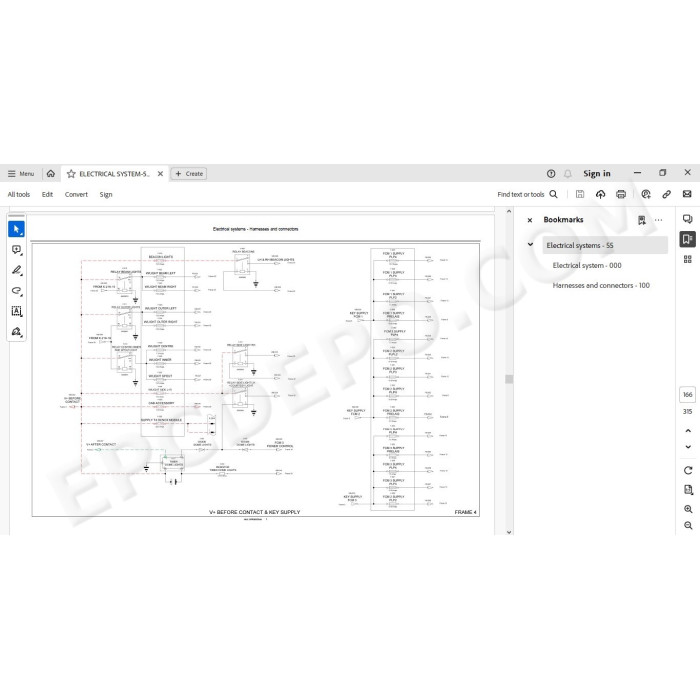Zoom out with the minus magnifier
700x700 pixels.
(x=688, y=525)
